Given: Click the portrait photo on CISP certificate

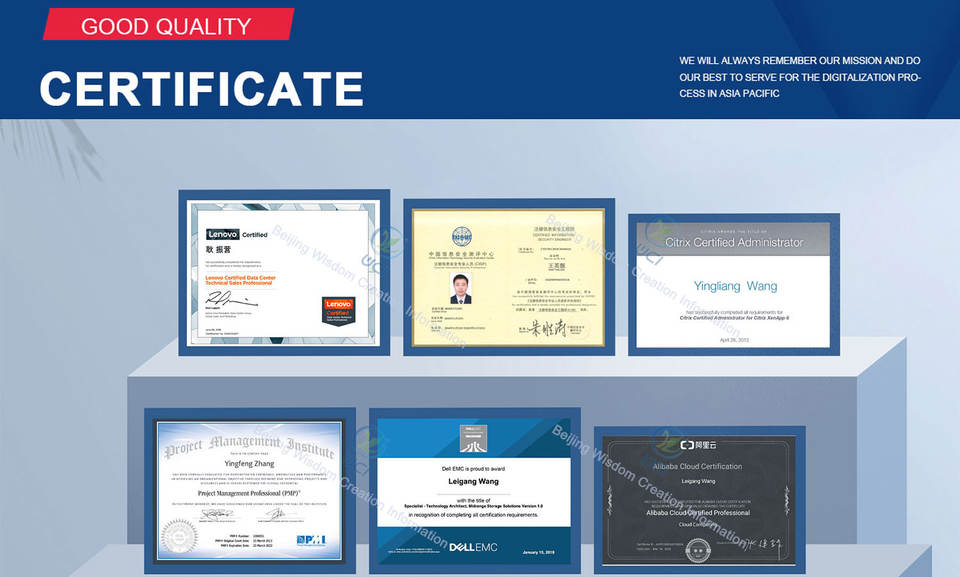Looking at the screenshot, I should tap(461, 288).
